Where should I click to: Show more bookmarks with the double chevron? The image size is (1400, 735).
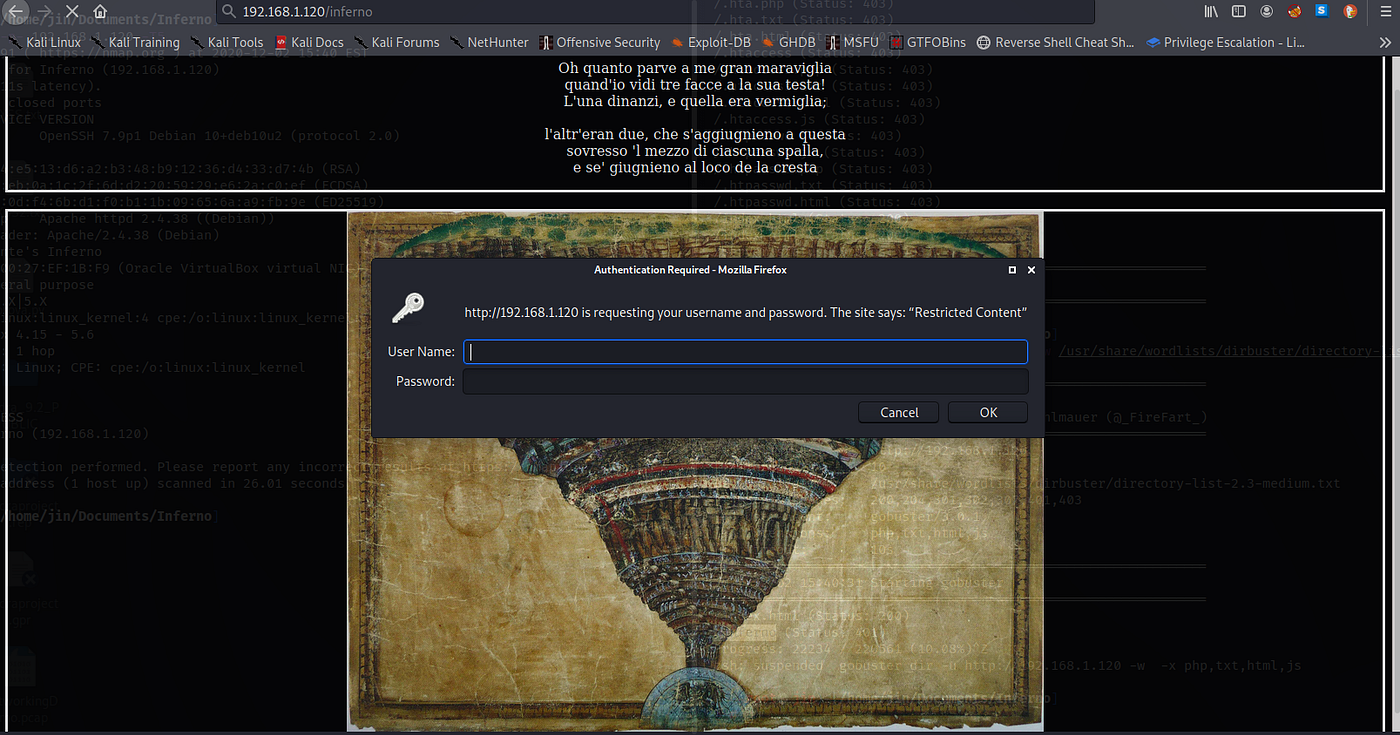pos(1385,42)
